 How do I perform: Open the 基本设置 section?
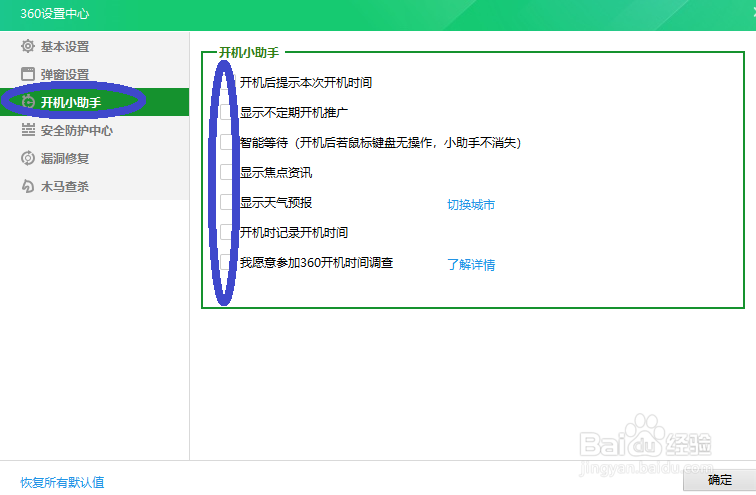pos(94,46)
